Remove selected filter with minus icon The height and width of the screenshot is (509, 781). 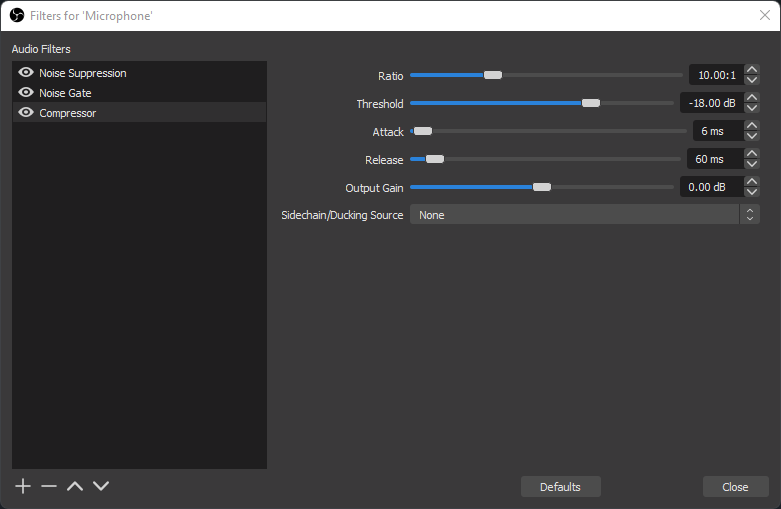pyautogui.click(x=49, y=486)
